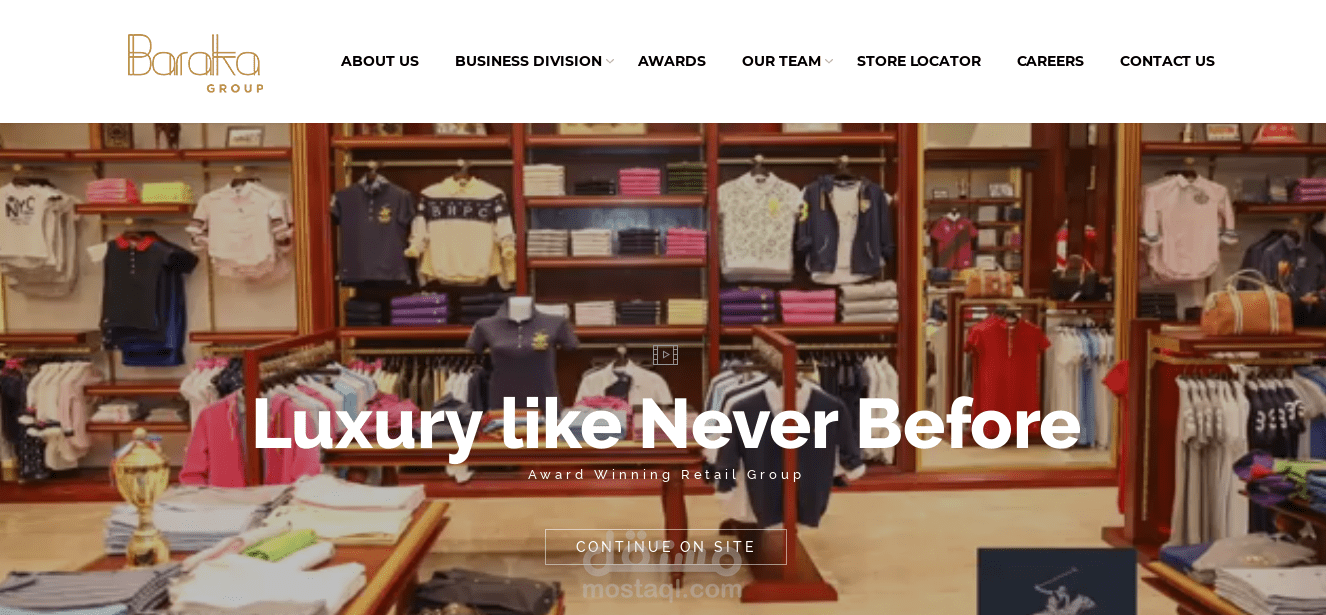Click the polo horse emblem sign
The width and height of the screenshot is (1326, 615).
(x=1057, y=582)
